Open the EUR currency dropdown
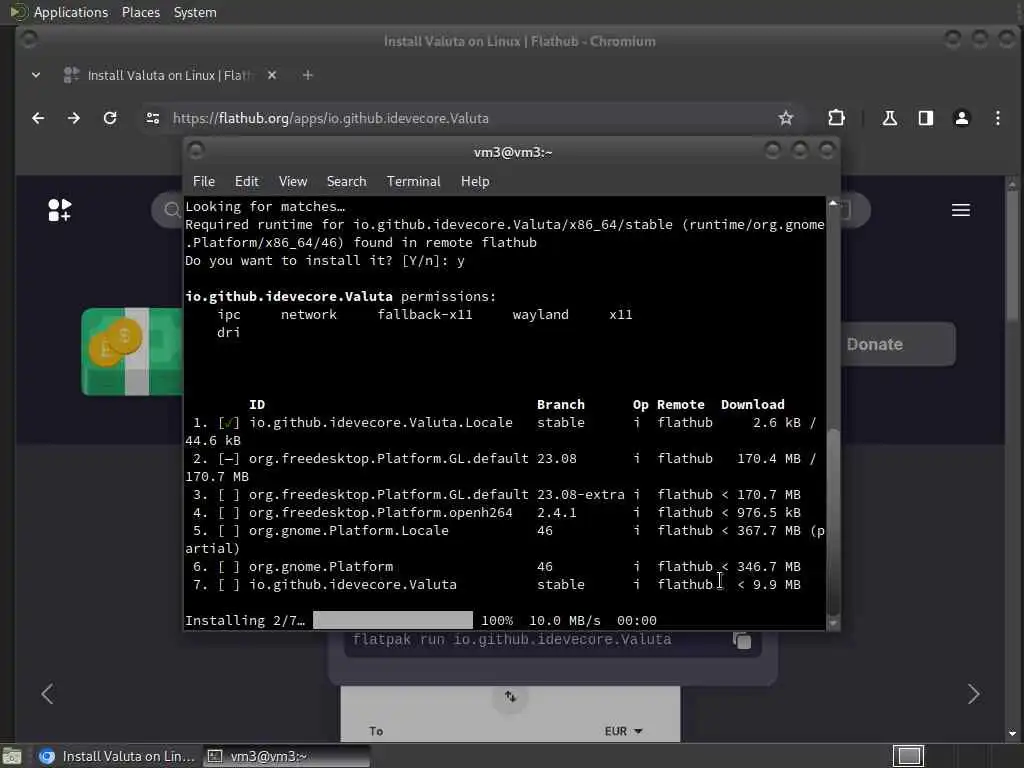This screenshot has height=768, width=1024. point(623,731)
